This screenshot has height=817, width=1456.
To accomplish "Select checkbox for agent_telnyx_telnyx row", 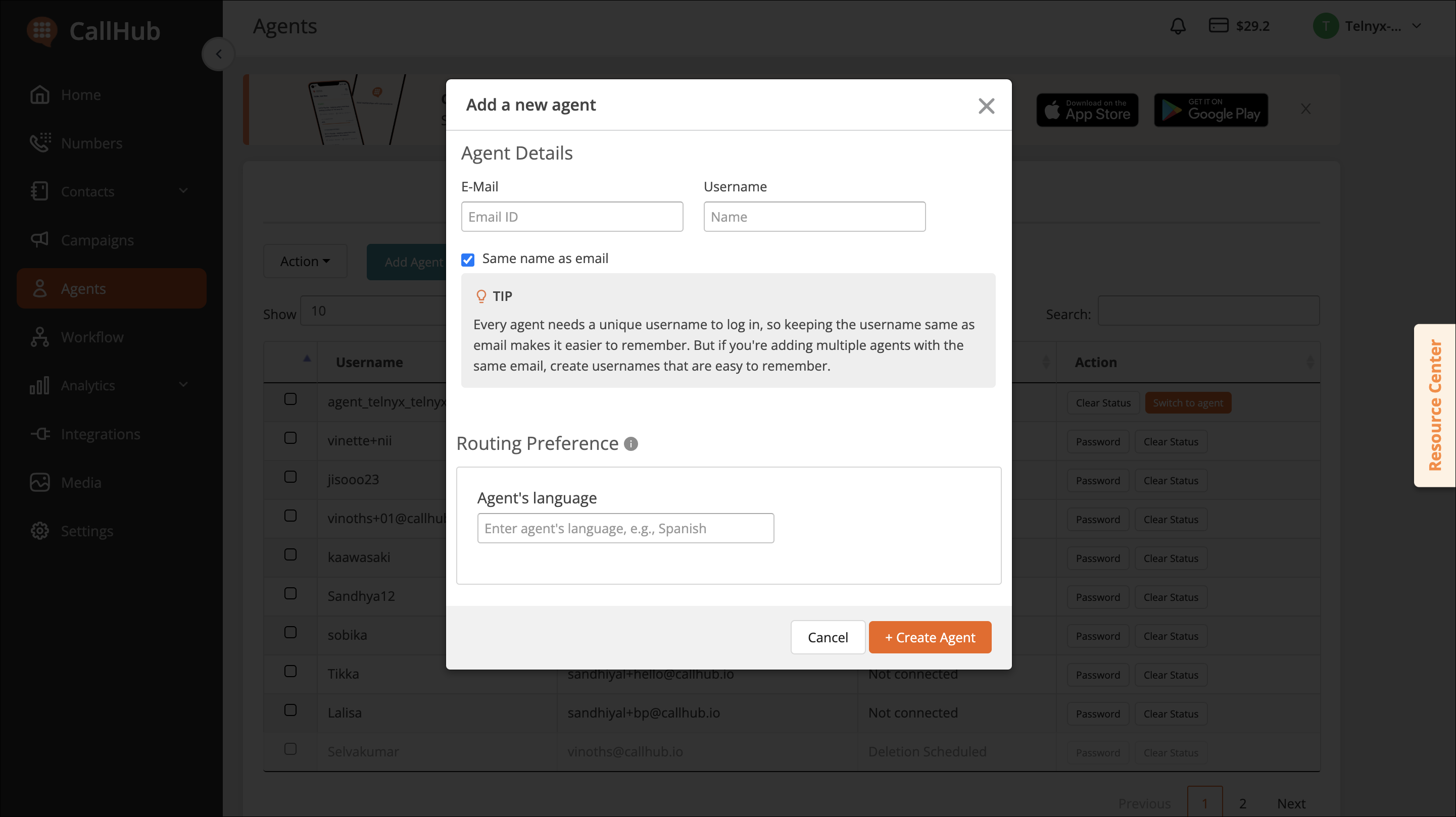I will [290, 399].
